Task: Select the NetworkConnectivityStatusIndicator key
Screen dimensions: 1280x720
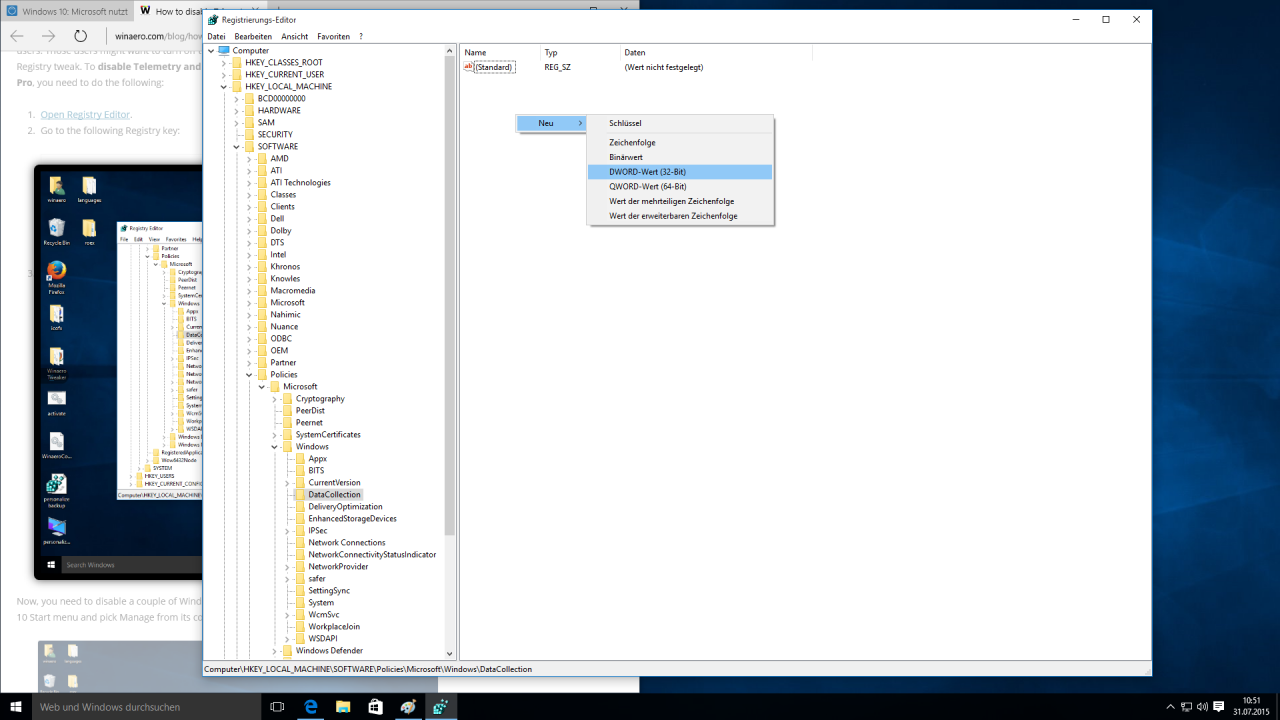Action: tap(372, 554)
